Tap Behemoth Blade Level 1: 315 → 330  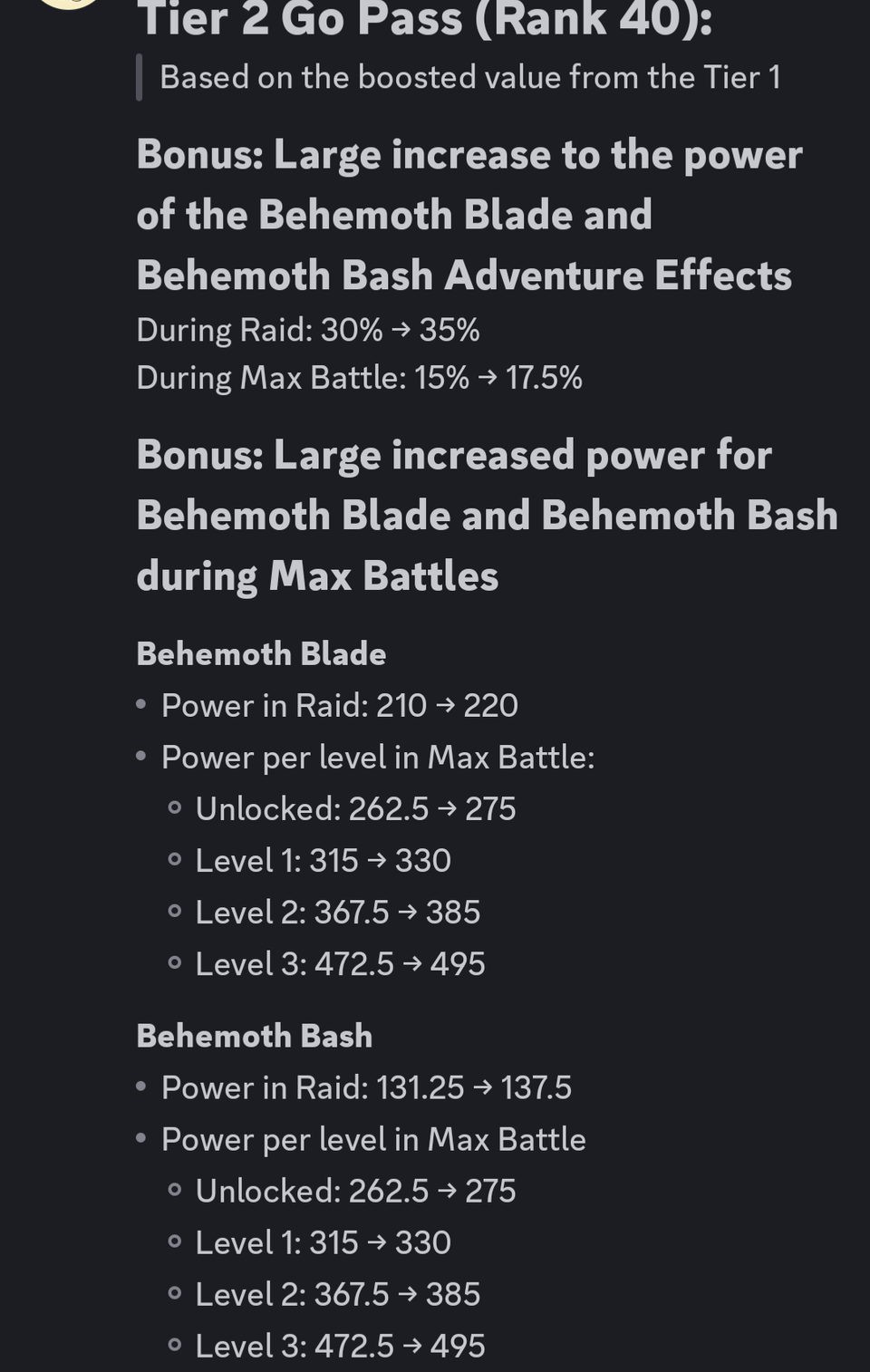click(x=323, y=861)
